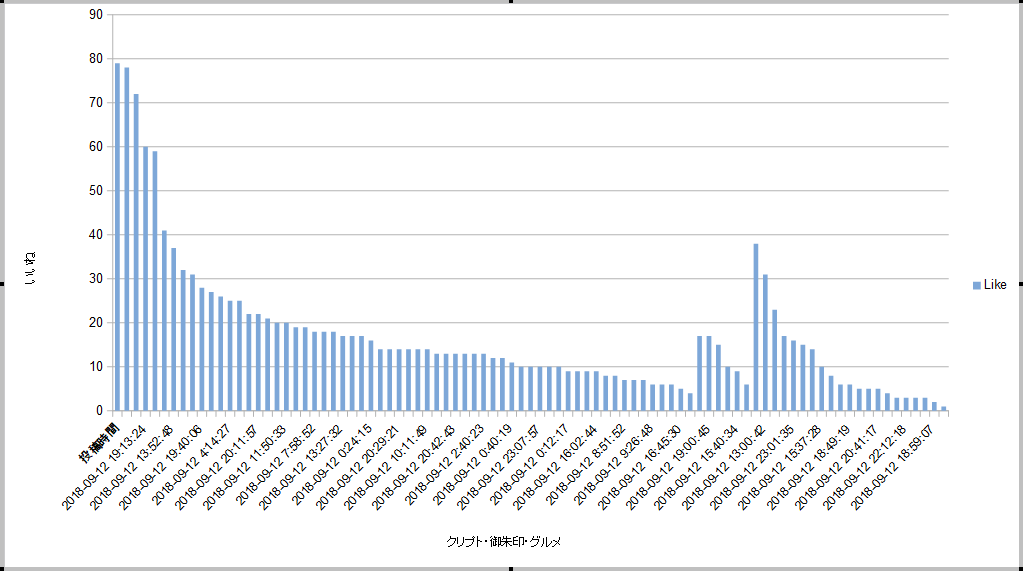Screen dimensions: 1023x571
Task: Click the 投稿時間 axis category label
Action: coord(100,440)
